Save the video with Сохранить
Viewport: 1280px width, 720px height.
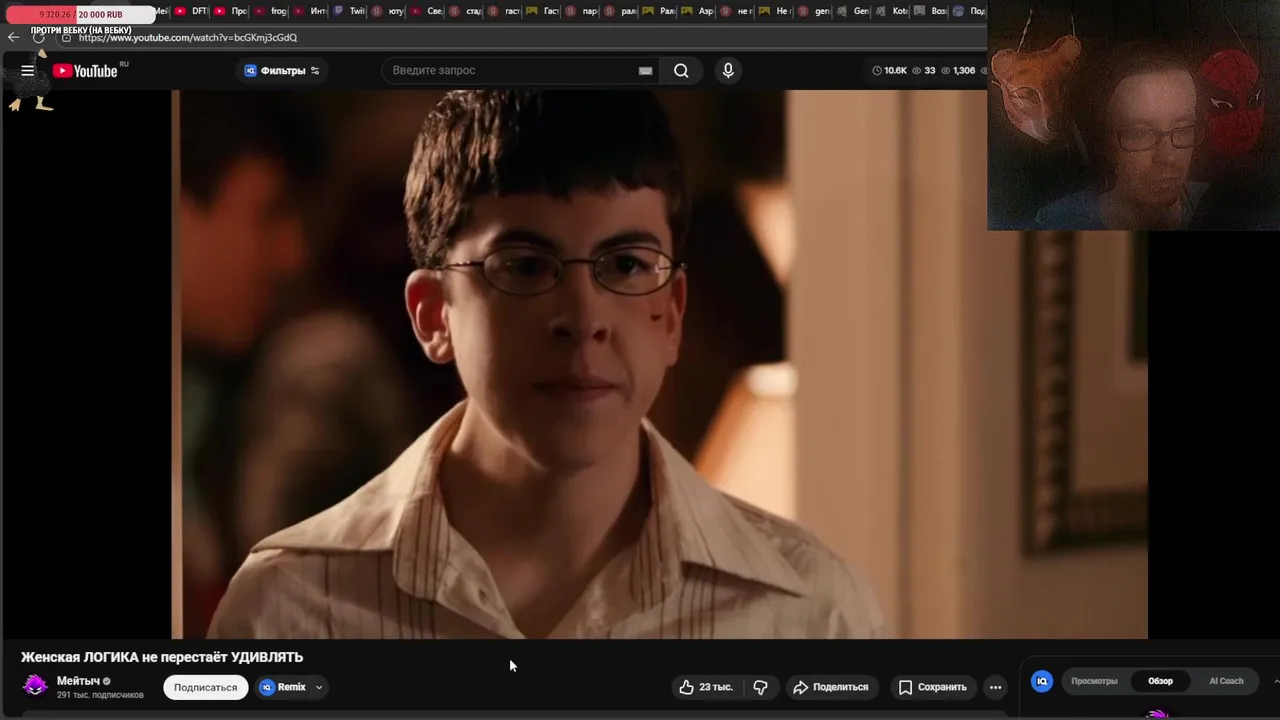click(x=932, y=687)
